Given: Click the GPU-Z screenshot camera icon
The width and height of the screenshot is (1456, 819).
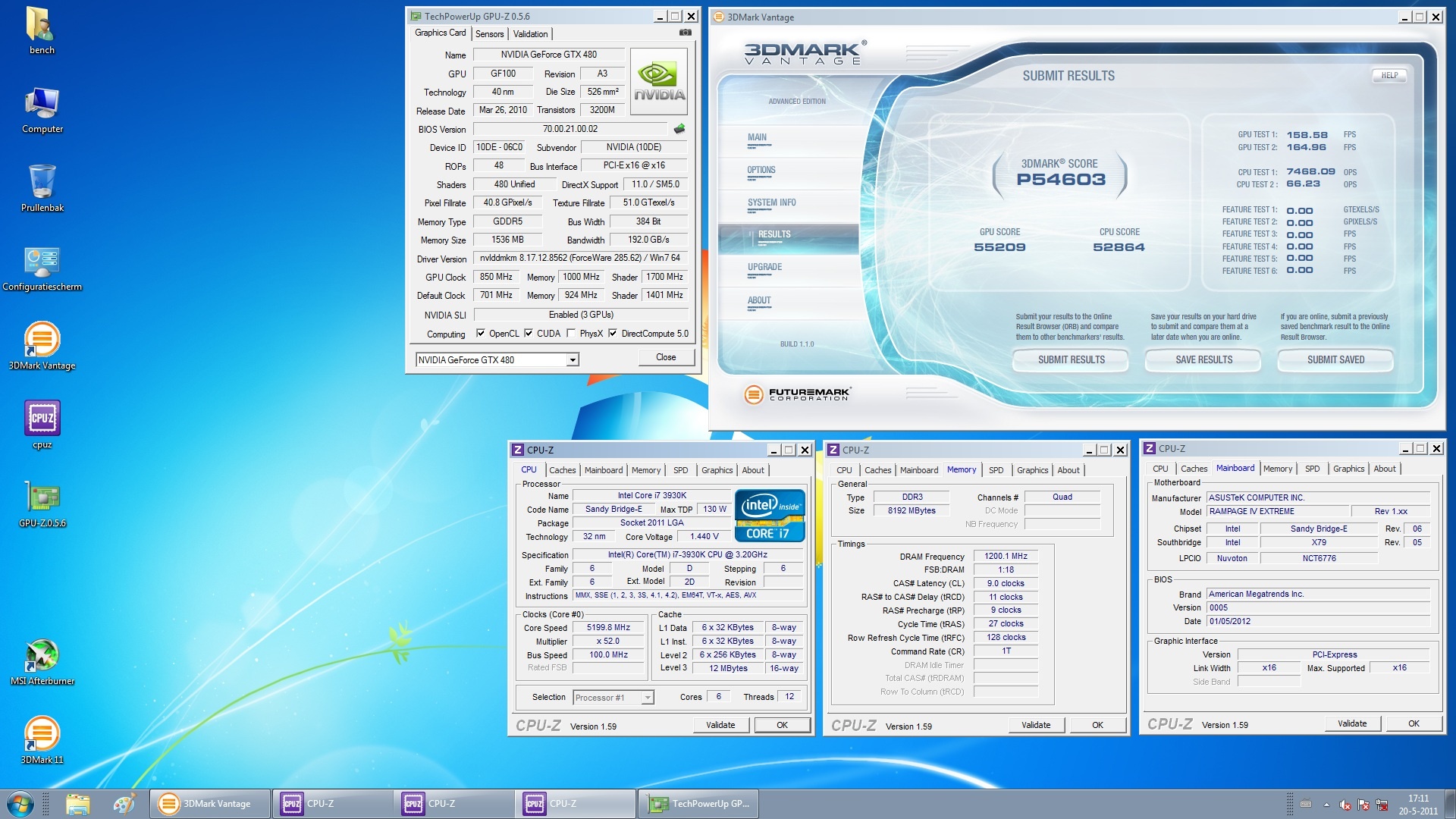Looking at the screenshot, I should tap(685, 33).
